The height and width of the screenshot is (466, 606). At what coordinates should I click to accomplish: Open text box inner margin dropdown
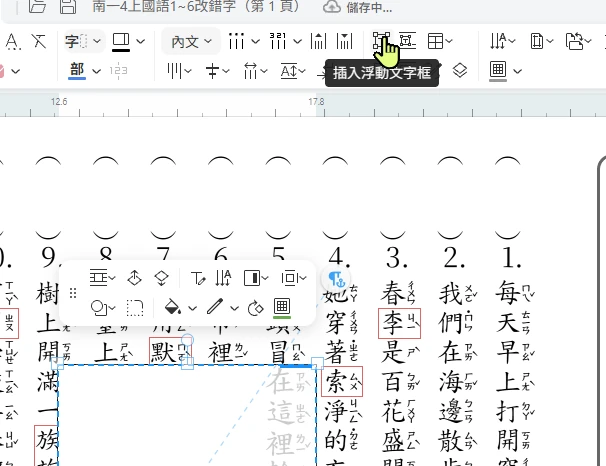(294, 278)
